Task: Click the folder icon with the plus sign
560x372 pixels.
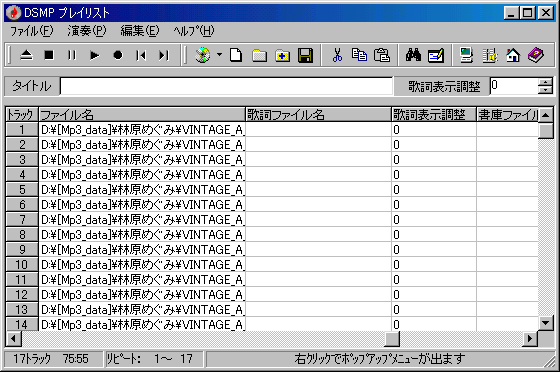Action: [x=282, y=55]
